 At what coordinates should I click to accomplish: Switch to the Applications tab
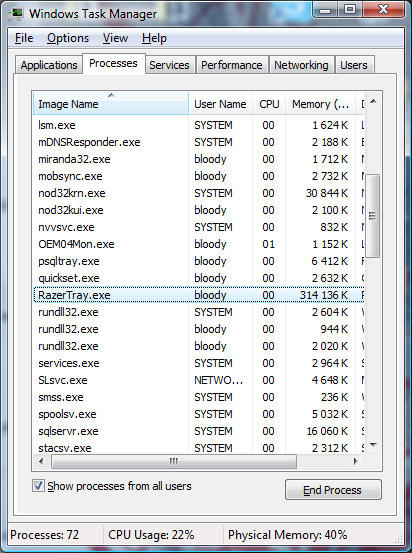(x=49, y=65)
